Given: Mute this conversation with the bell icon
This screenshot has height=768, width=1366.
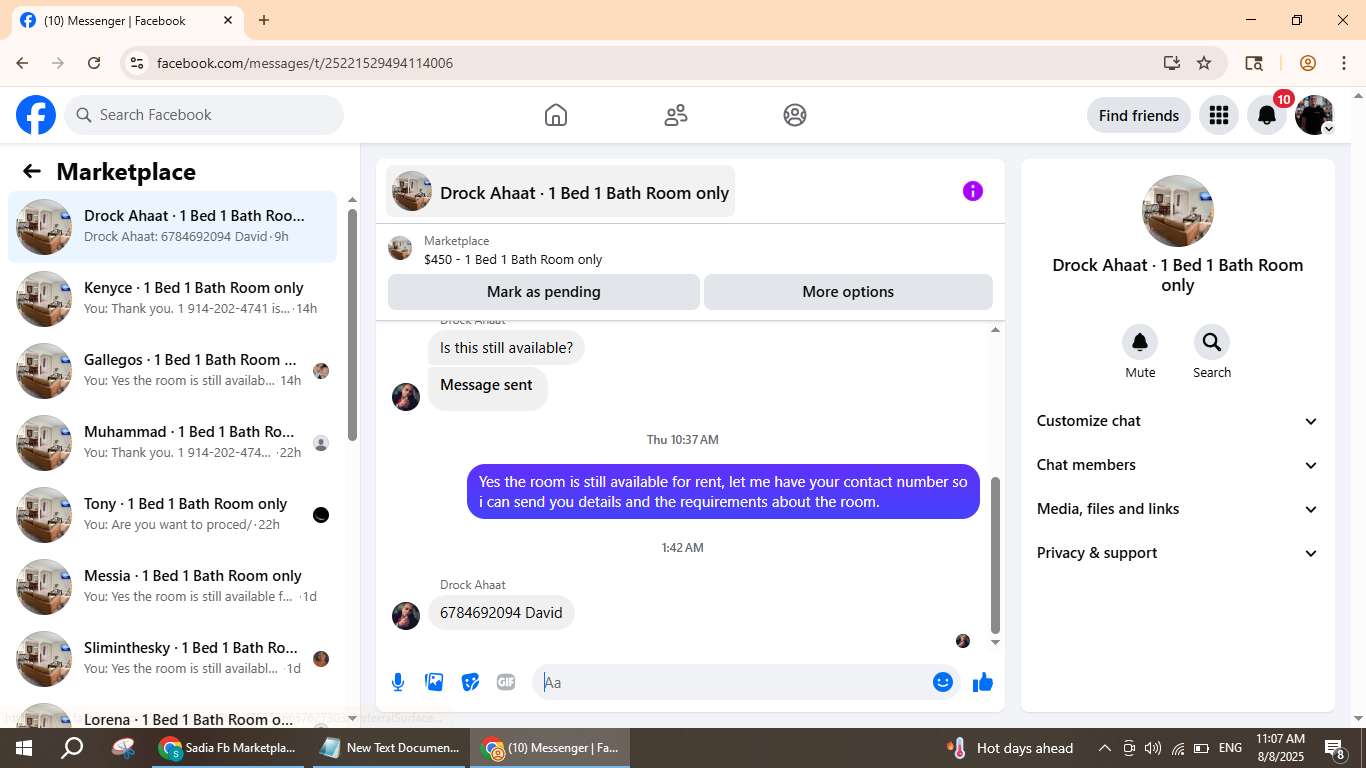Looking at the screenshot, I should pos(1140,343).
